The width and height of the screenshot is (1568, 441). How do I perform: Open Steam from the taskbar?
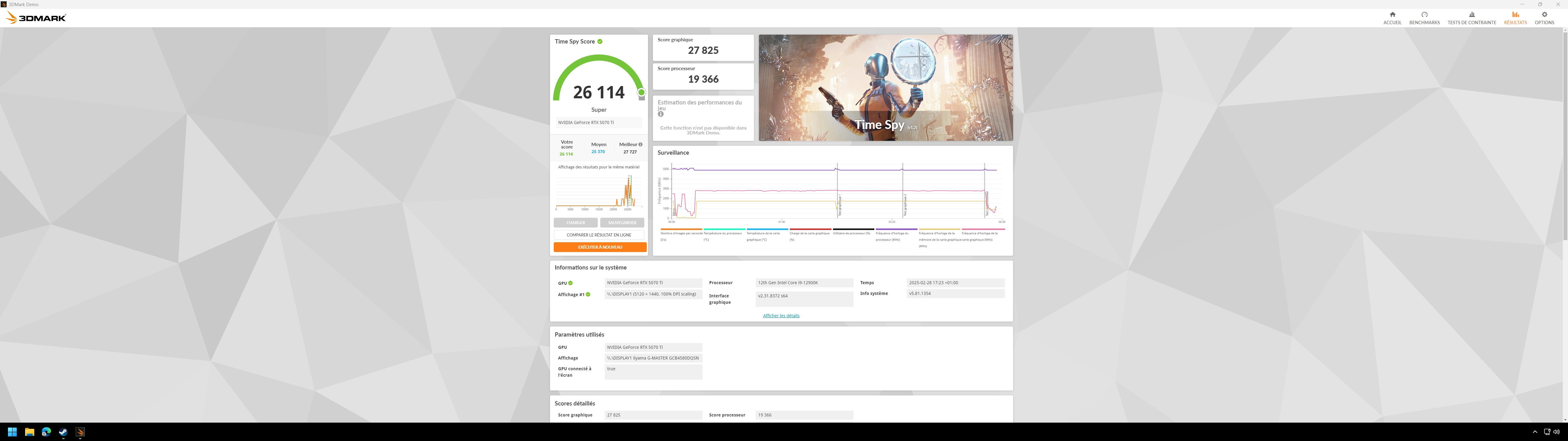click(63, 432)
